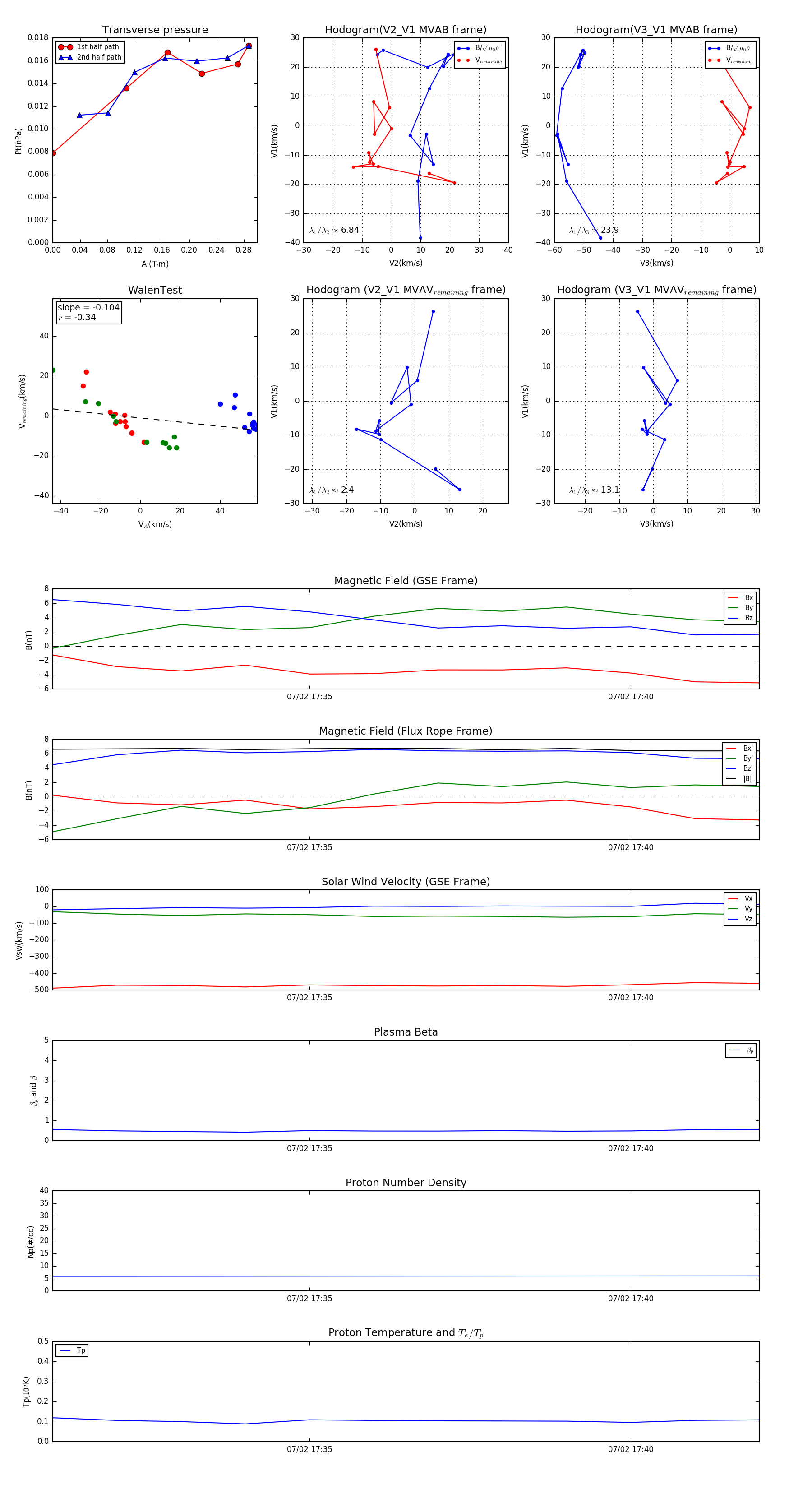Click the WalenTest "V_remaining(km/s)" y-axis label

point(22,401)
